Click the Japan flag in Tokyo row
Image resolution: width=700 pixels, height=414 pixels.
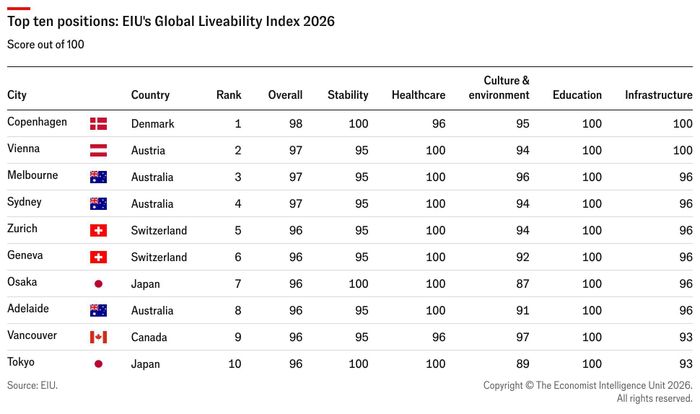point(98,364)
